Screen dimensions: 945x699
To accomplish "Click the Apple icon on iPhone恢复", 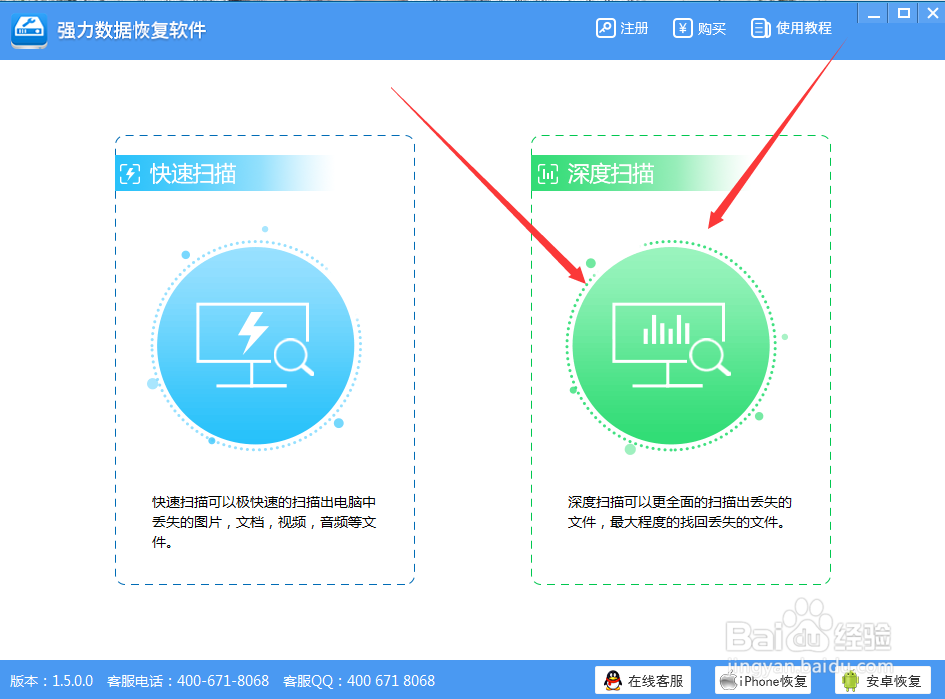I will click(729, 681).
